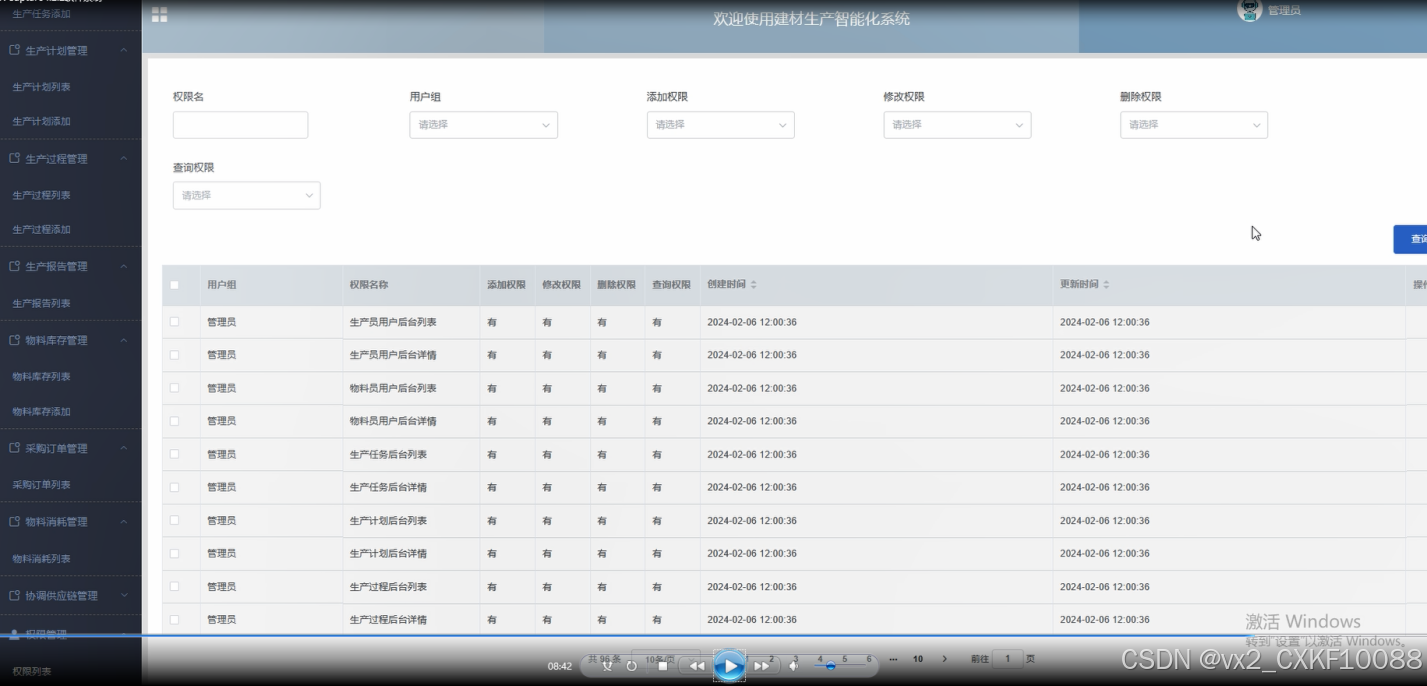The height and width of the screenshot is (686, 1427).
Task: Play the video with the blue play button
Action: point(729,665)
